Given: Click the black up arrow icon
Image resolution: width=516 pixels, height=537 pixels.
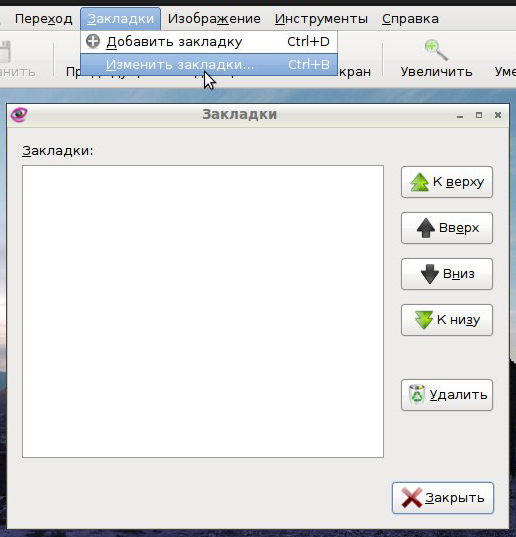Looking at the screenshot, I should point(426,228).
